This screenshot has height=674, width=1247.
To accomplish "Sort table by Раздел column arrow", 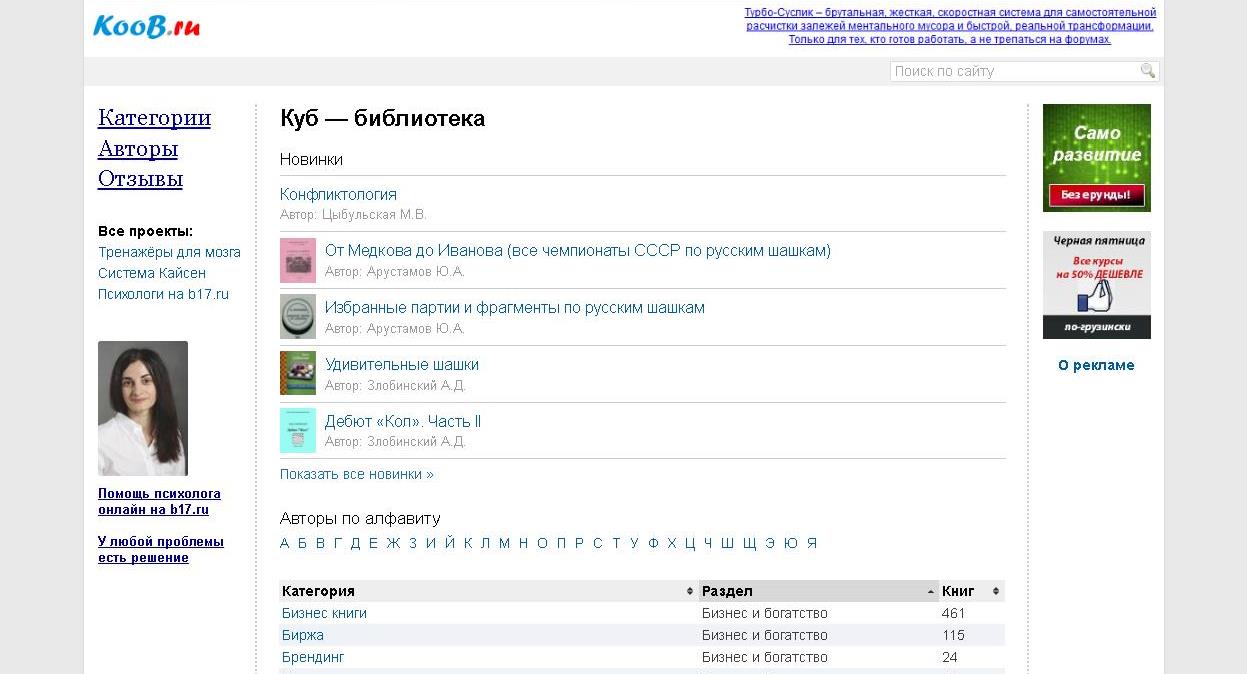I will 931,592.
